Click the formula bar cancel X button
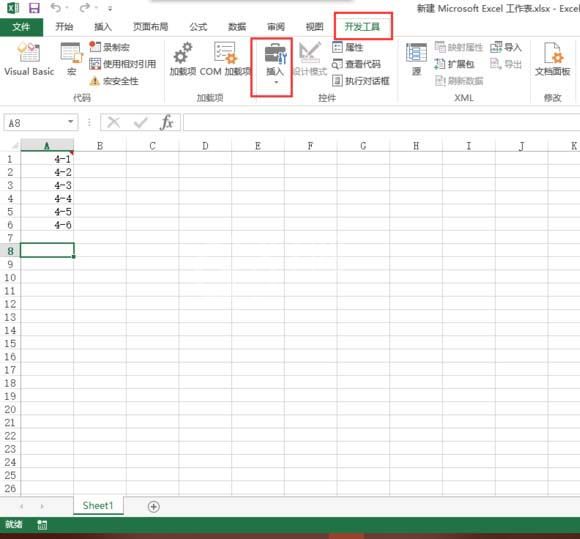This screenshot has height=539, width=580. coord(114,122)
